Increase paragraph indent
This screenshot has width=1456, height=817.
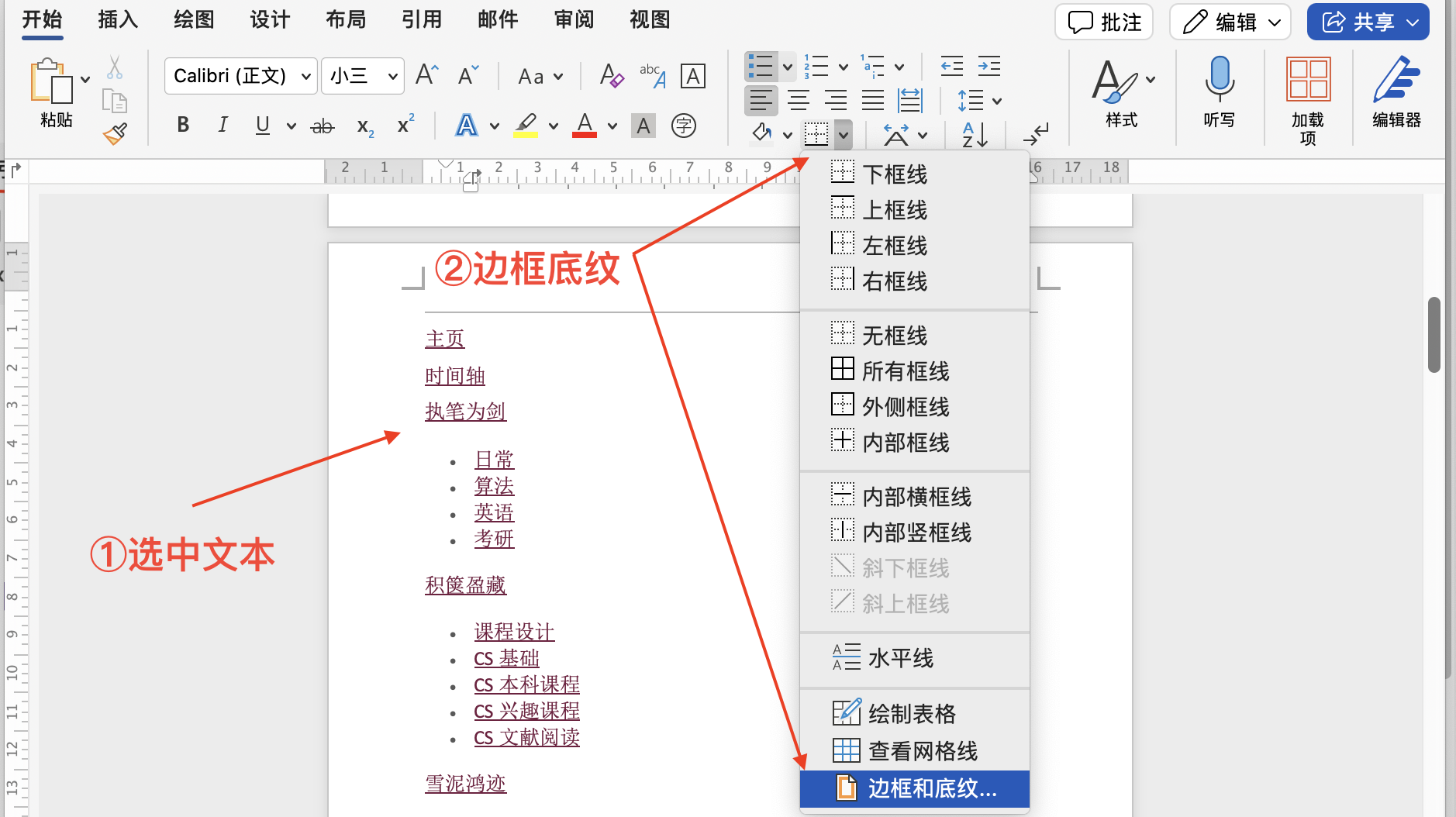tap(989, 67)
